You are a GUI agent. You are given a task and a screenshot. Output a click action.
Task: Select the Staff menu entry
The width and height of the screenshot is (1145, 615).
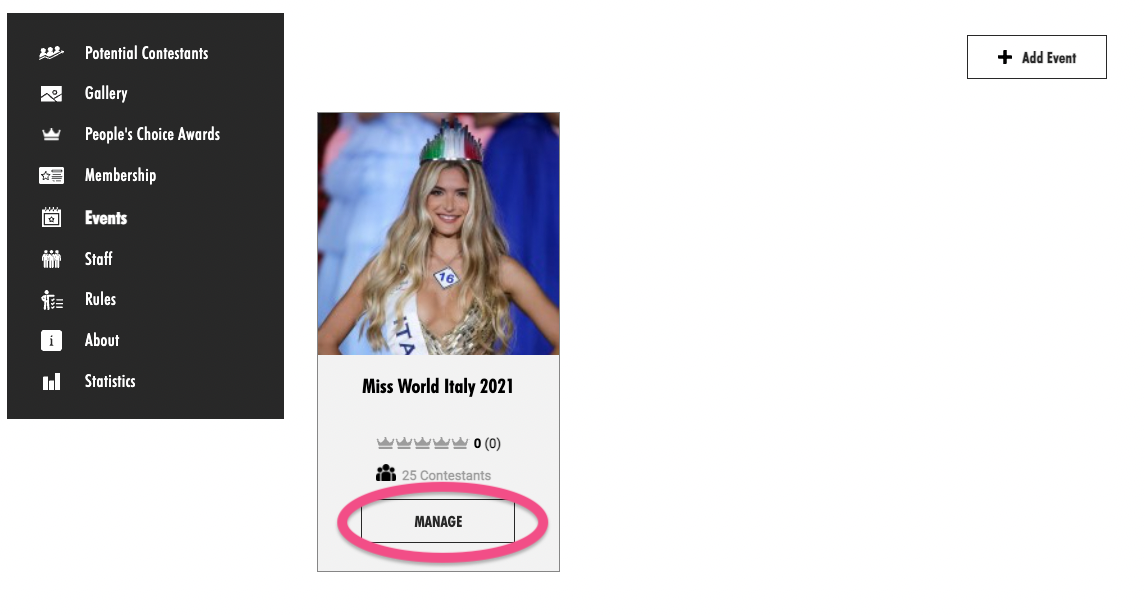click(99, 259)
